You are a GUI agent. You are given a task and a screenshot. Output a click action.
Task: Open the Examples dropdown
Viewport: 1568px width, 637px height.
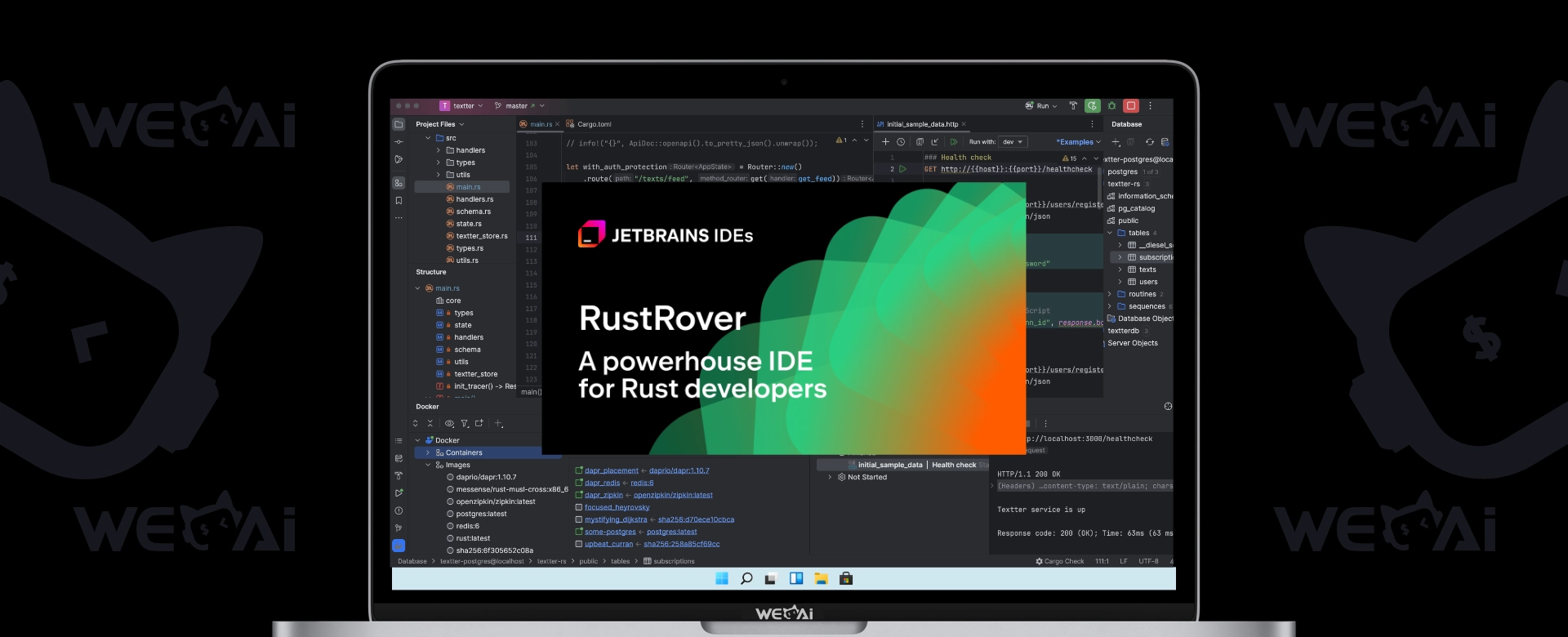click(1078, 142)
